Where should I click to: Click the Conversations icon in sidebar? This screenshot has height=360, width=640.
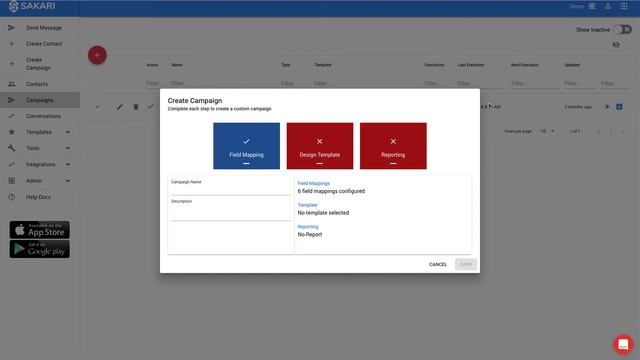tap(11, 116)
